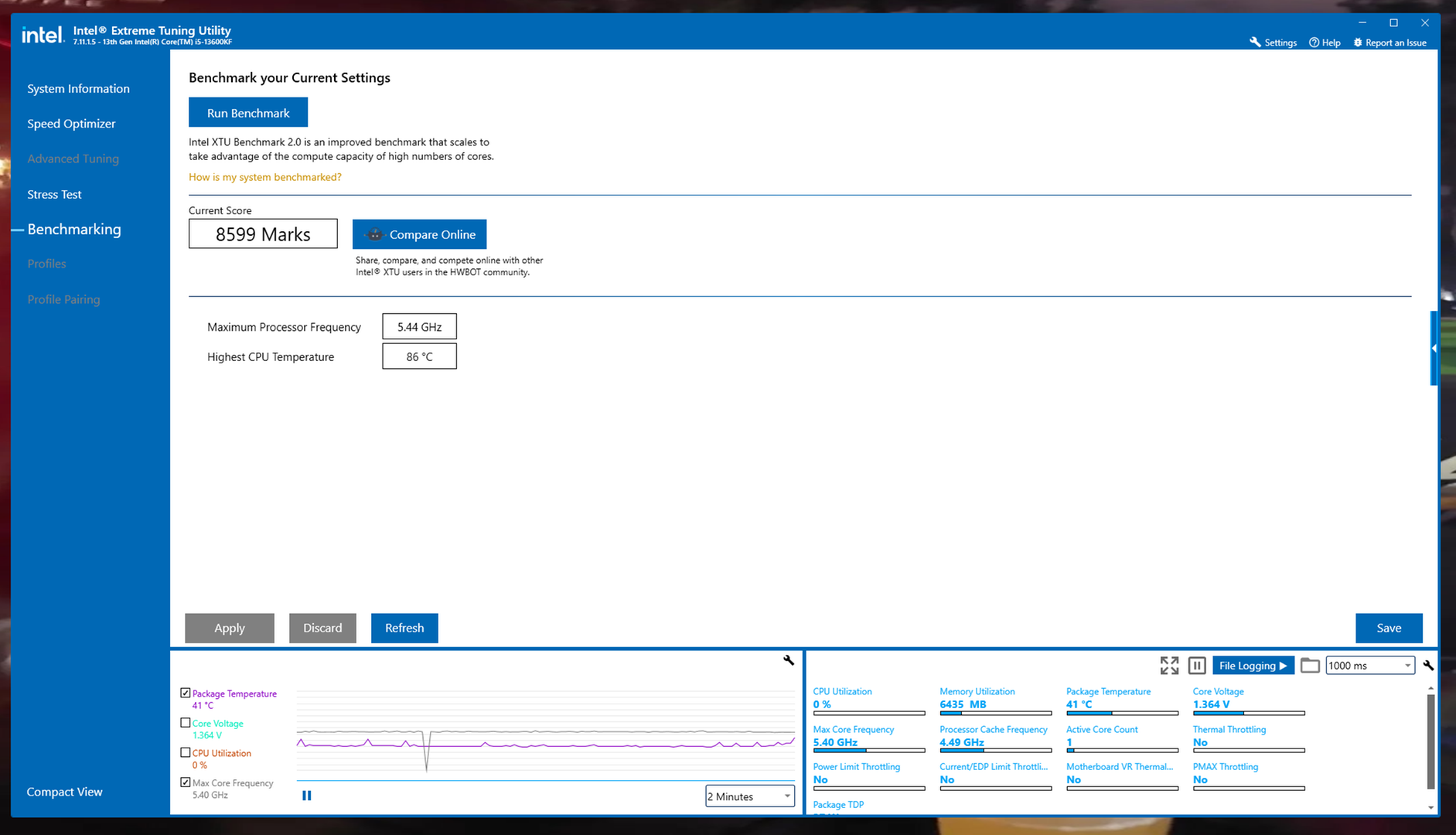Image resolution: width=1456 pixels, height=835 pixels.
Task: Click the Refresh button
Action: 404,628
